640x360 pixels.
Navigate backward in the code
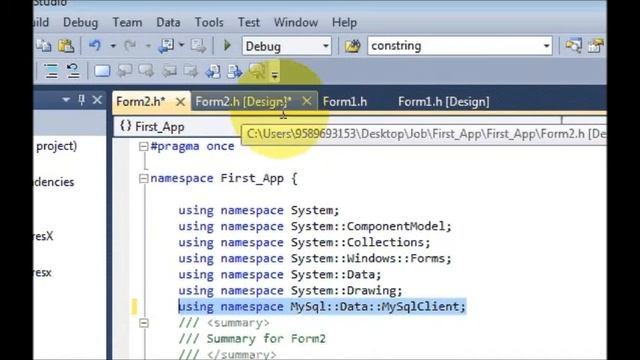pos(167,46)
